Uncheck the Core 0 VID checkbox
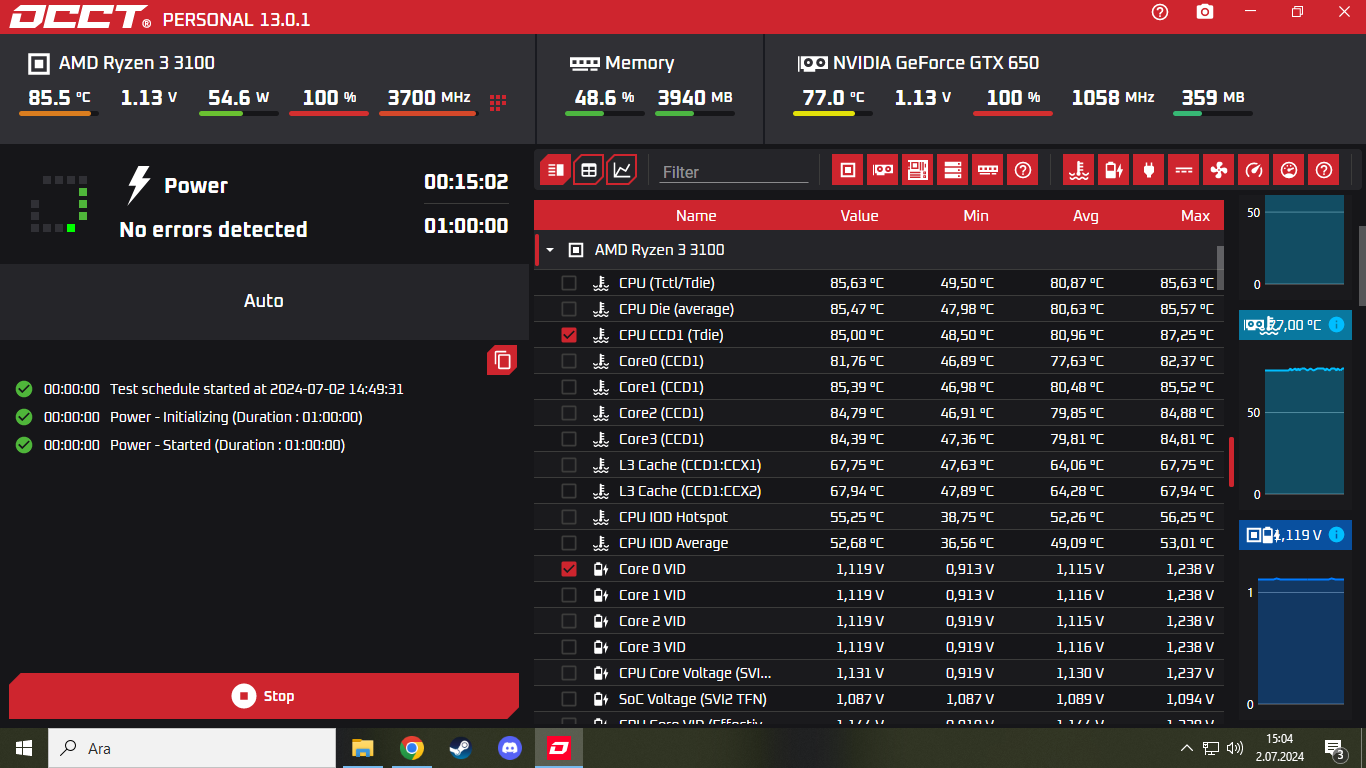 (569, 569)
